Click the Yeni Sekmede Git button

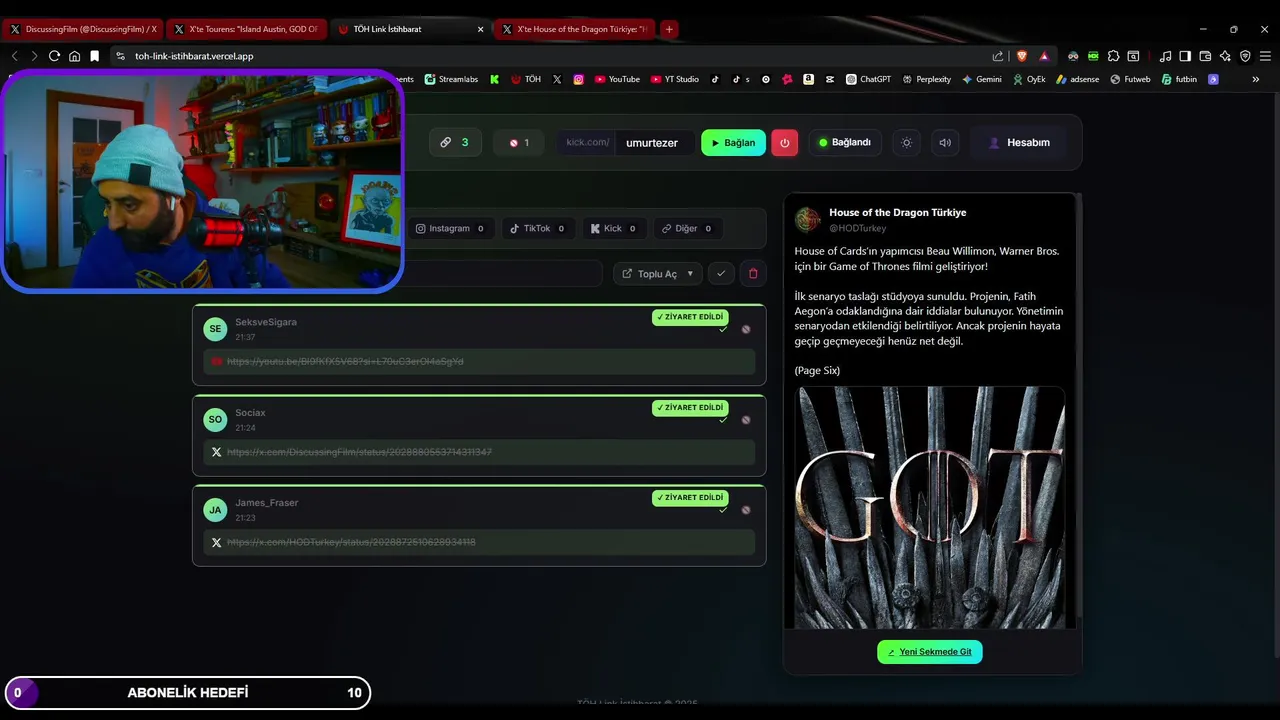pyautogui.click(x=930, y=652)
